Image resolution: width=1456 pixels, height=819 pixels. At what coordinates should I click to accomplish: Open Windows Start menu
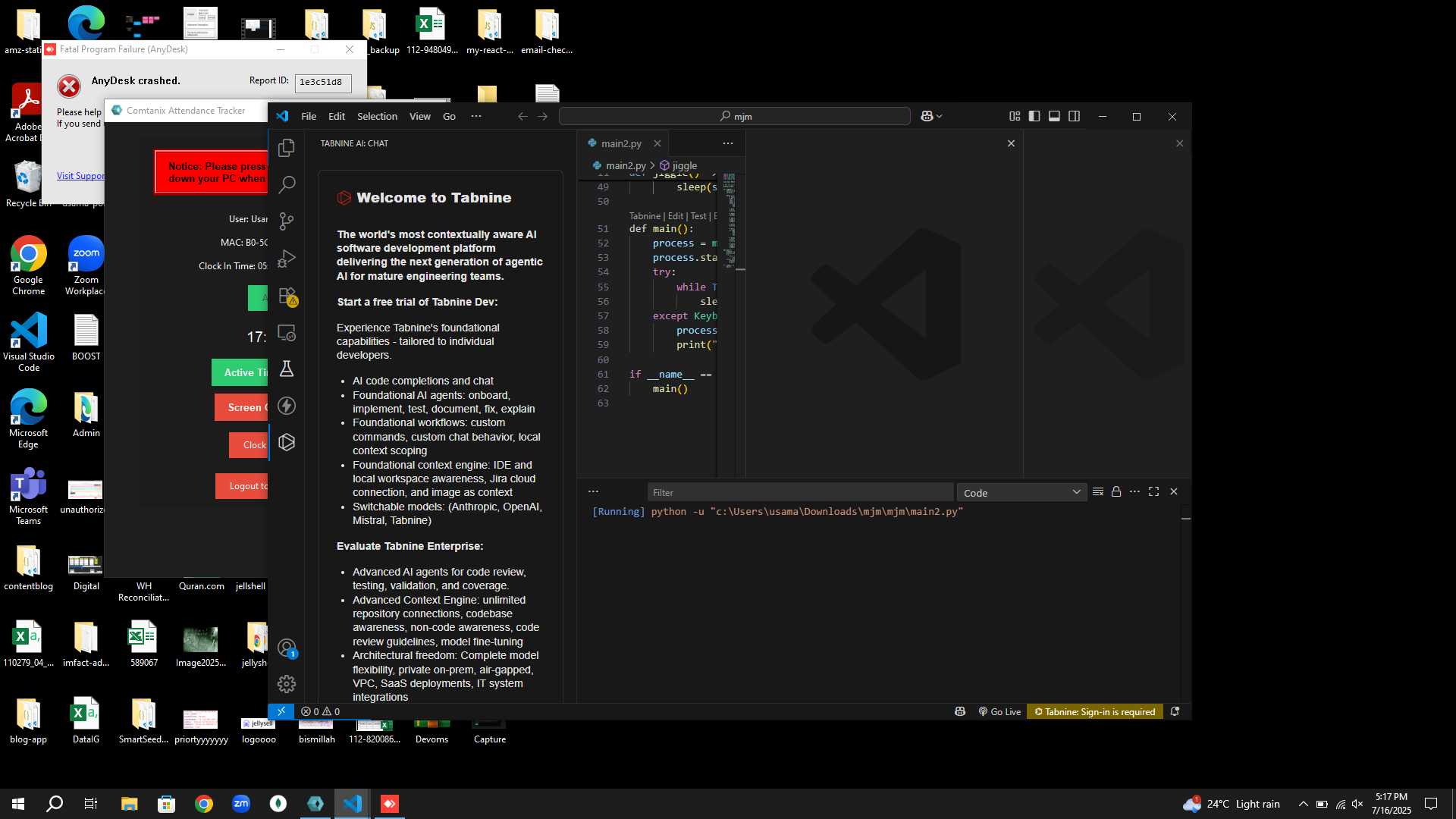(x=18, y=804)
